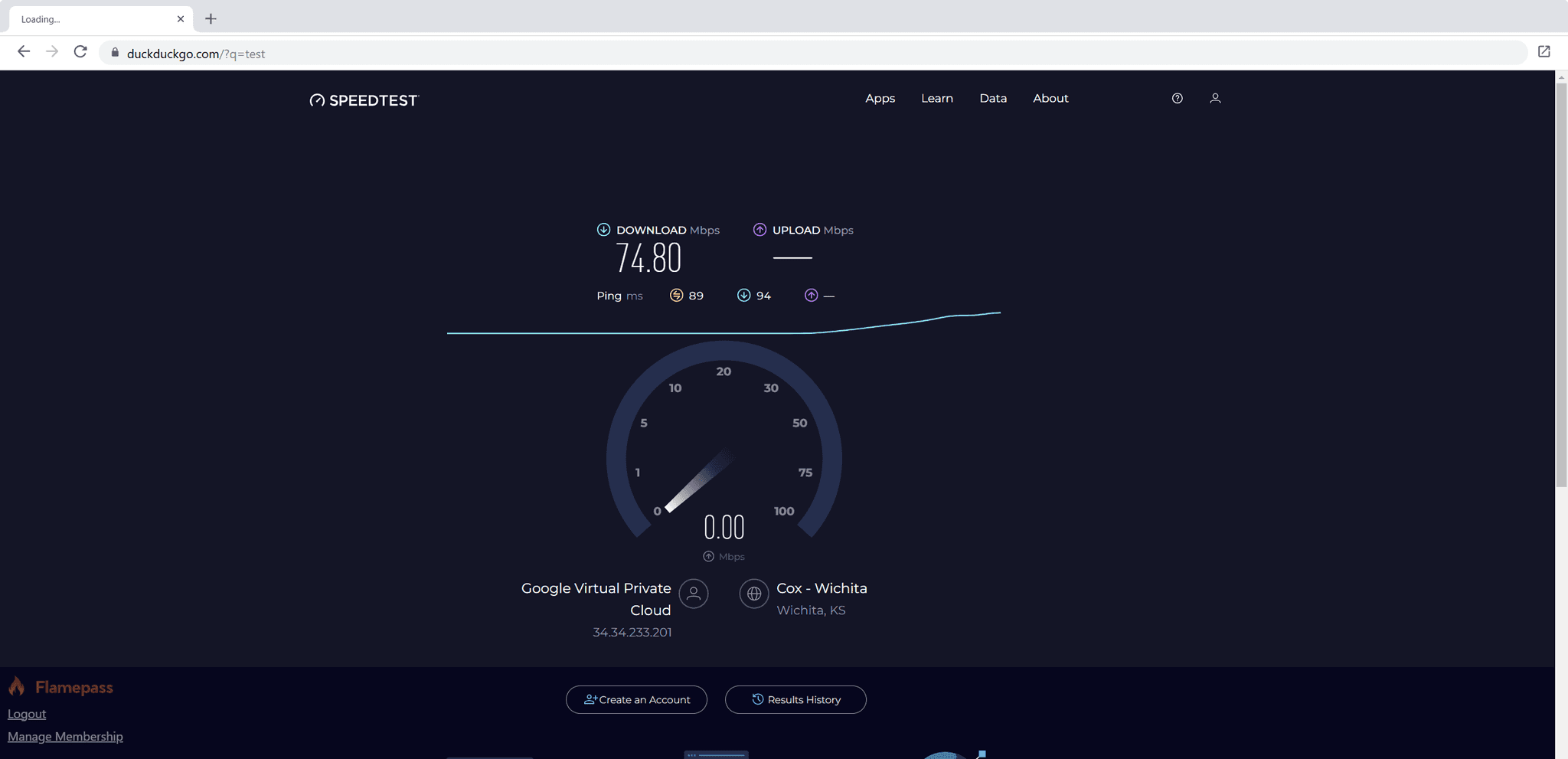Click the user account icon in header

click(1215, 98)
